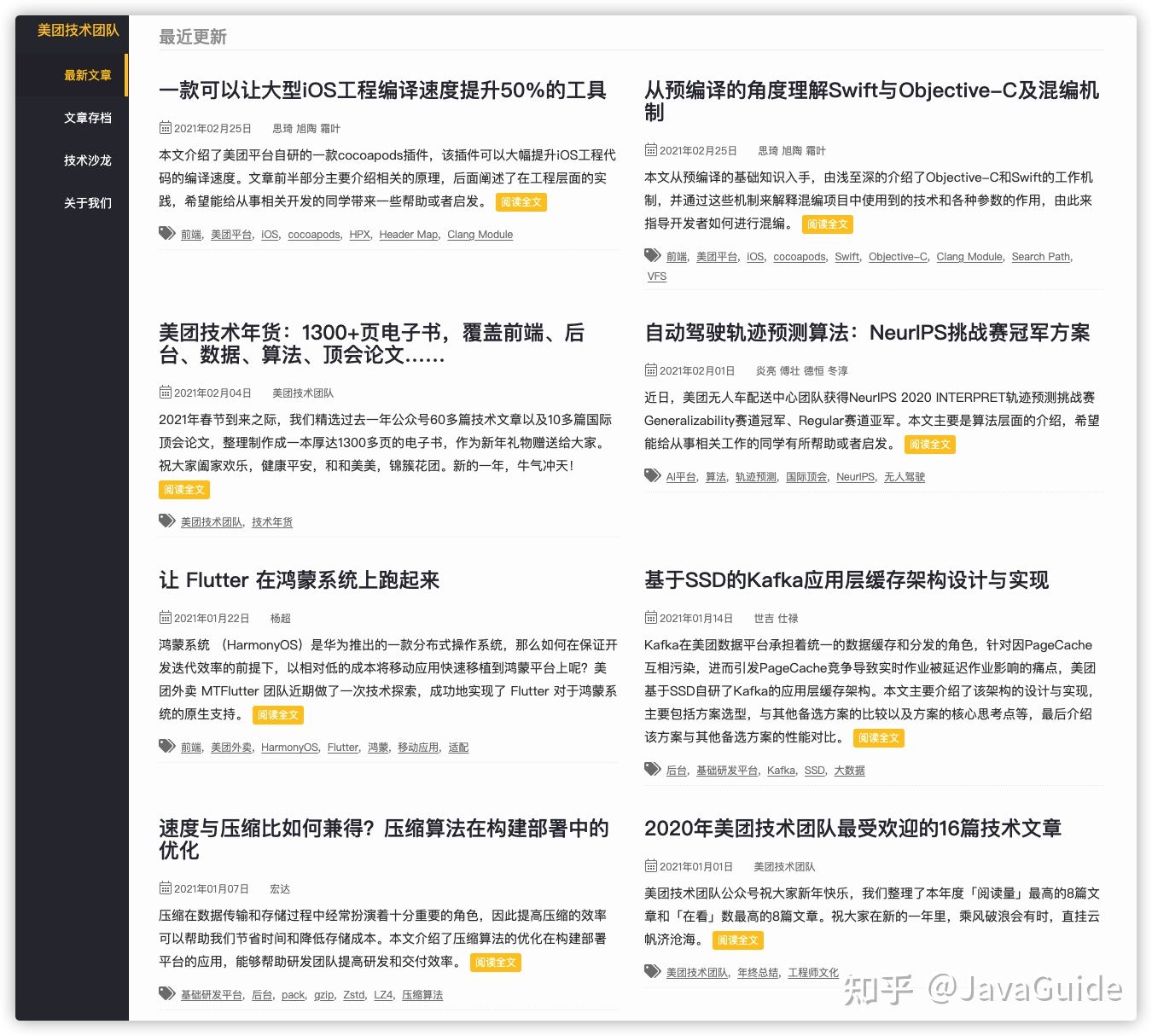The height and width of the screenshot is (1036, 1152).
Task: Open article 一款可以让大型iOS工程编译速度提升50%的工具
Action: pos(382,90)
